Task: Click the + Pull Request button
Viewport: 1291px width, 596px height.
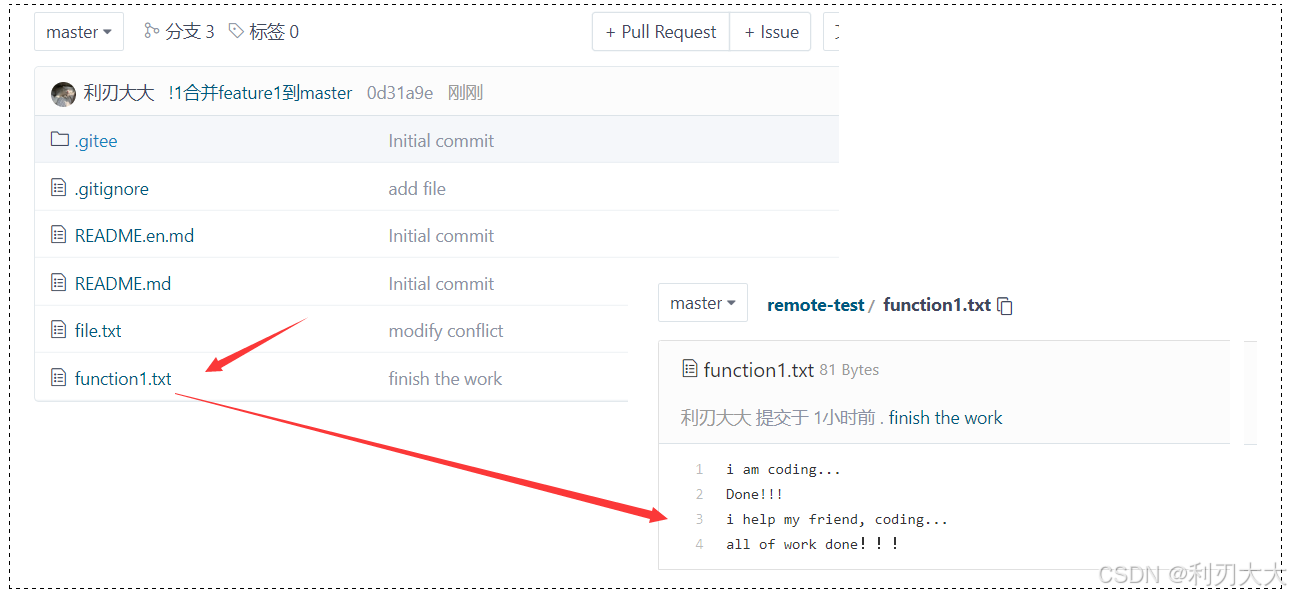Action: coord(661,32)
